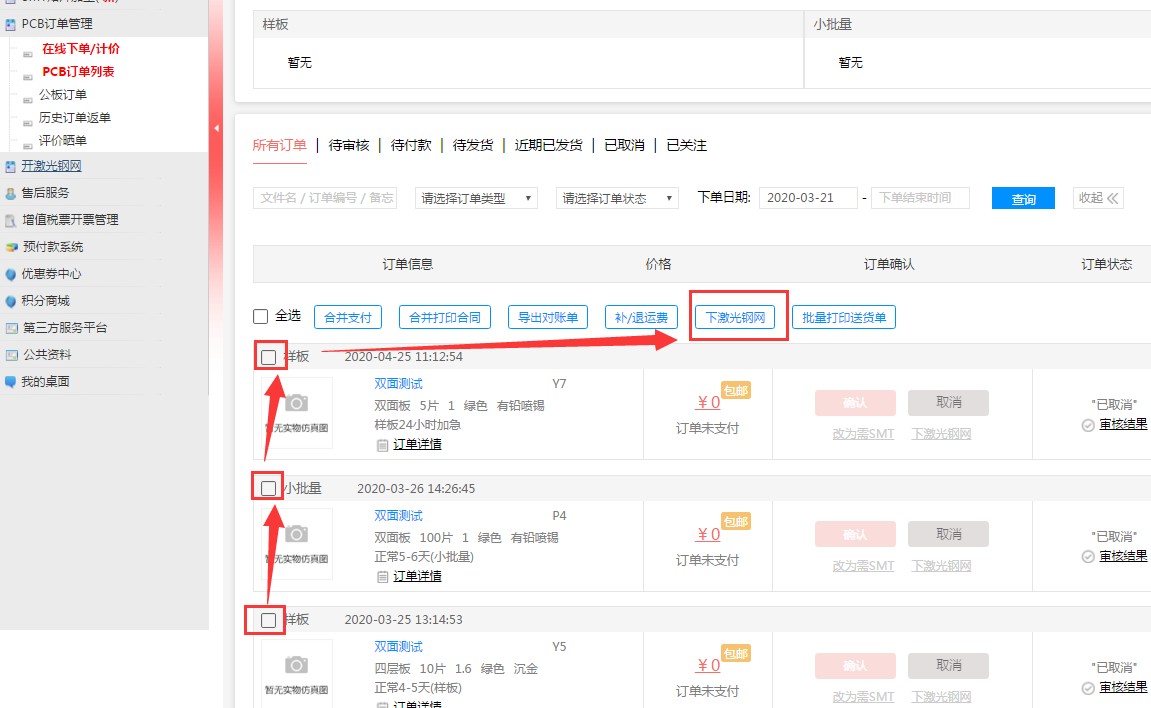Click the 下单结束时间 end date field
This screenshot has height=708, width=1151.
point(920,198)
